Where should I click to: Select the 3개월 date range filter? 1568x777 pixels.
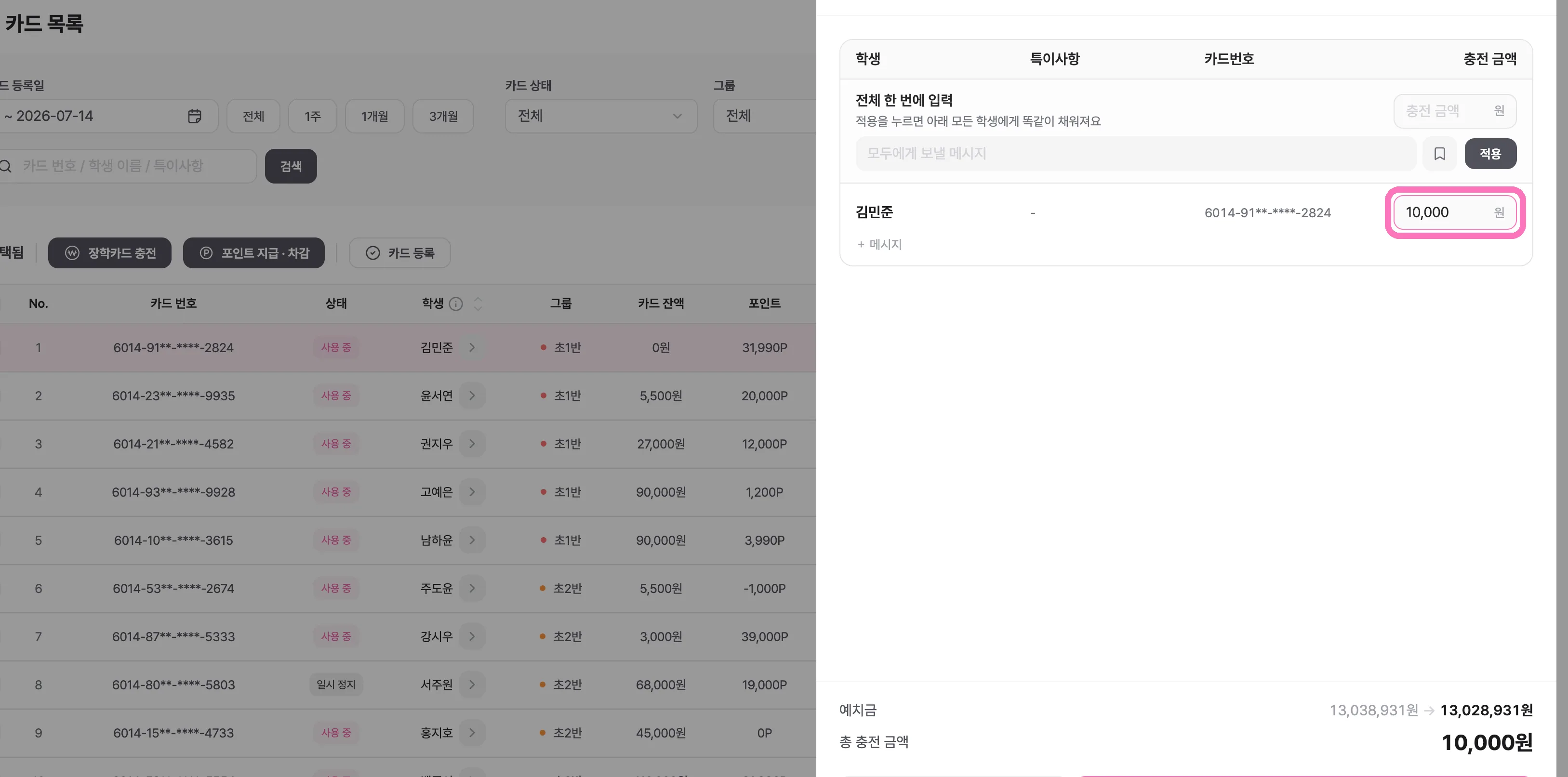point(443,116)
